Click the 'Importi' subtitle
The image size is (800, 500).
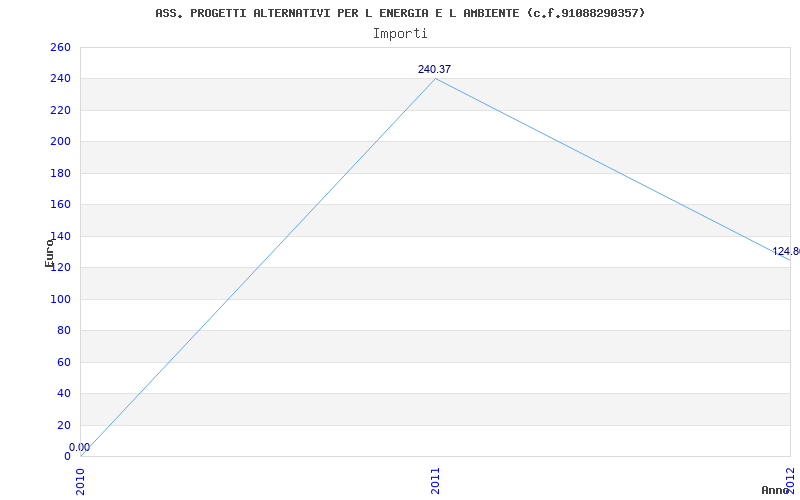pos(400,34)
